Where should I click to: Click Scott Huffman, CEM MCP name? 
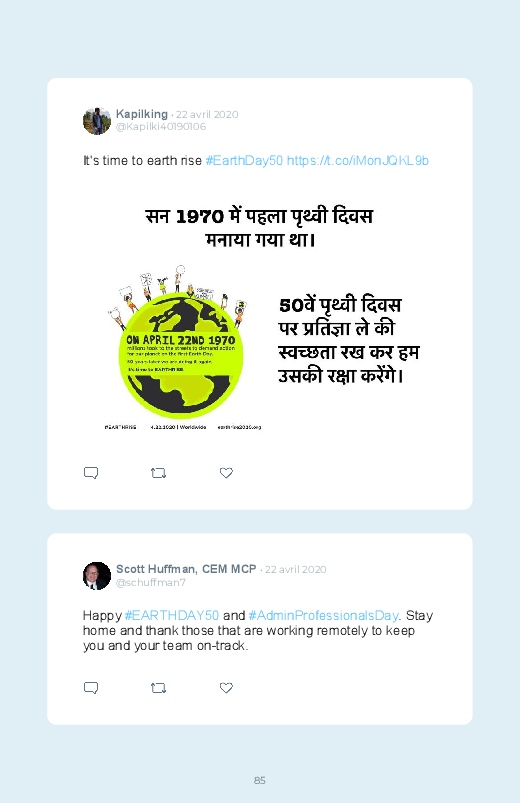pyautogui.click(x=186, y=569)
